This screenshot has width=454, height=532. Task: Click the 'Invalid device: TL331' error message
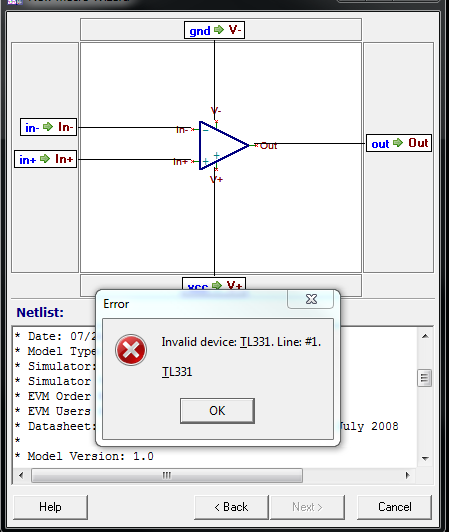[241, 342]
